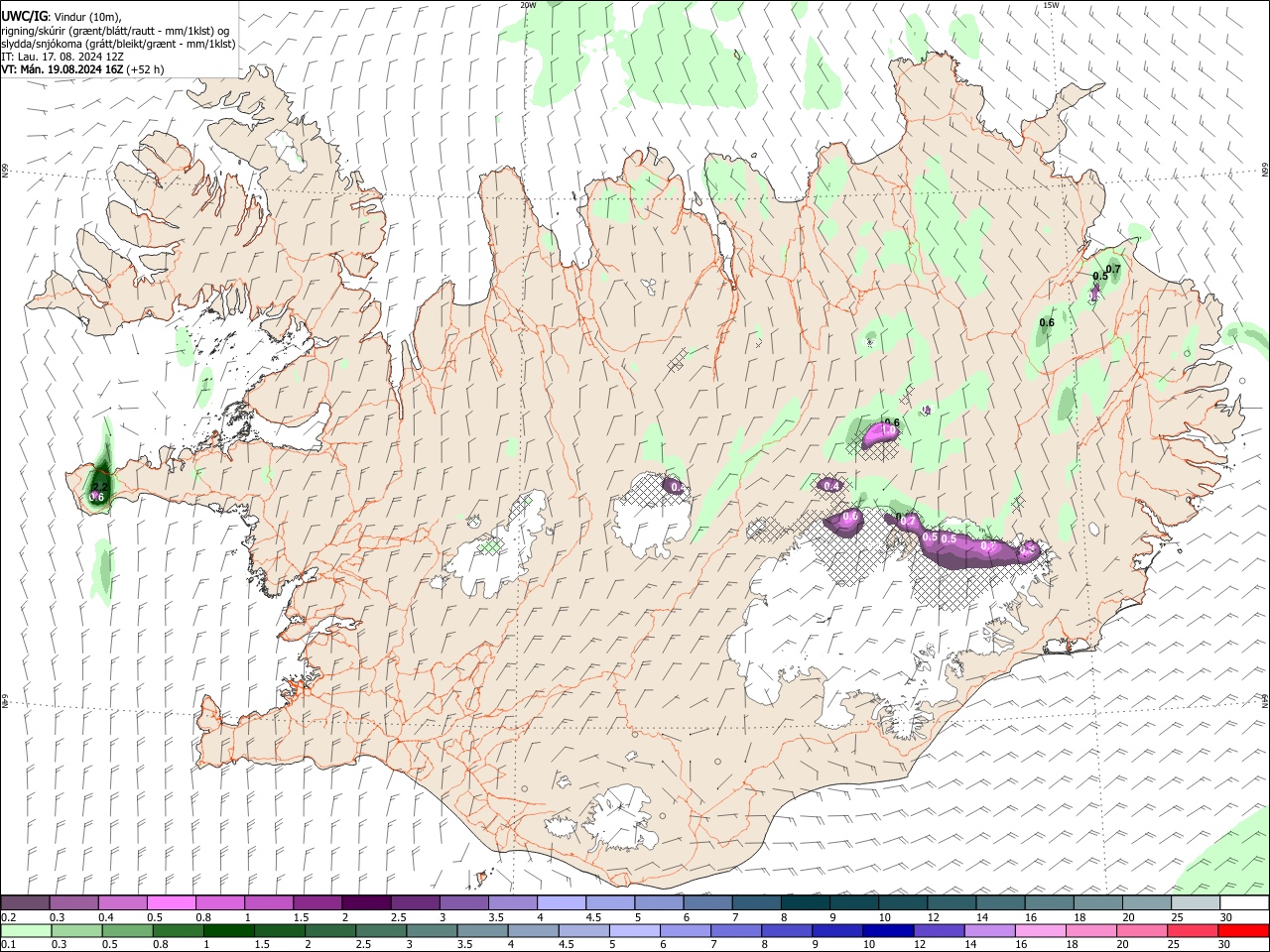Viewport: 1270px width, 952px height.
Task: Pick the pink lower-row swatch labeled 18
Action: 1090,931
